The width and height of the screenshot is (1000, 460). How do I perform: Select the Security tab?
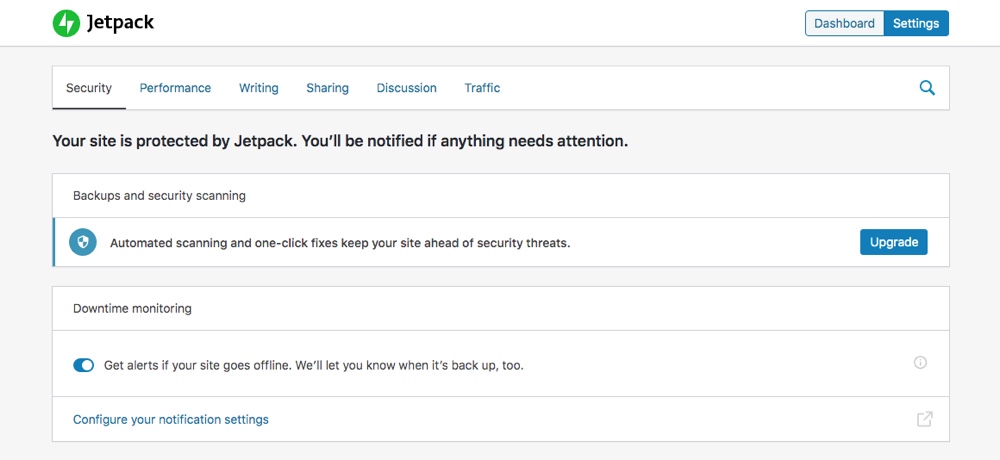tap(89, 88)
